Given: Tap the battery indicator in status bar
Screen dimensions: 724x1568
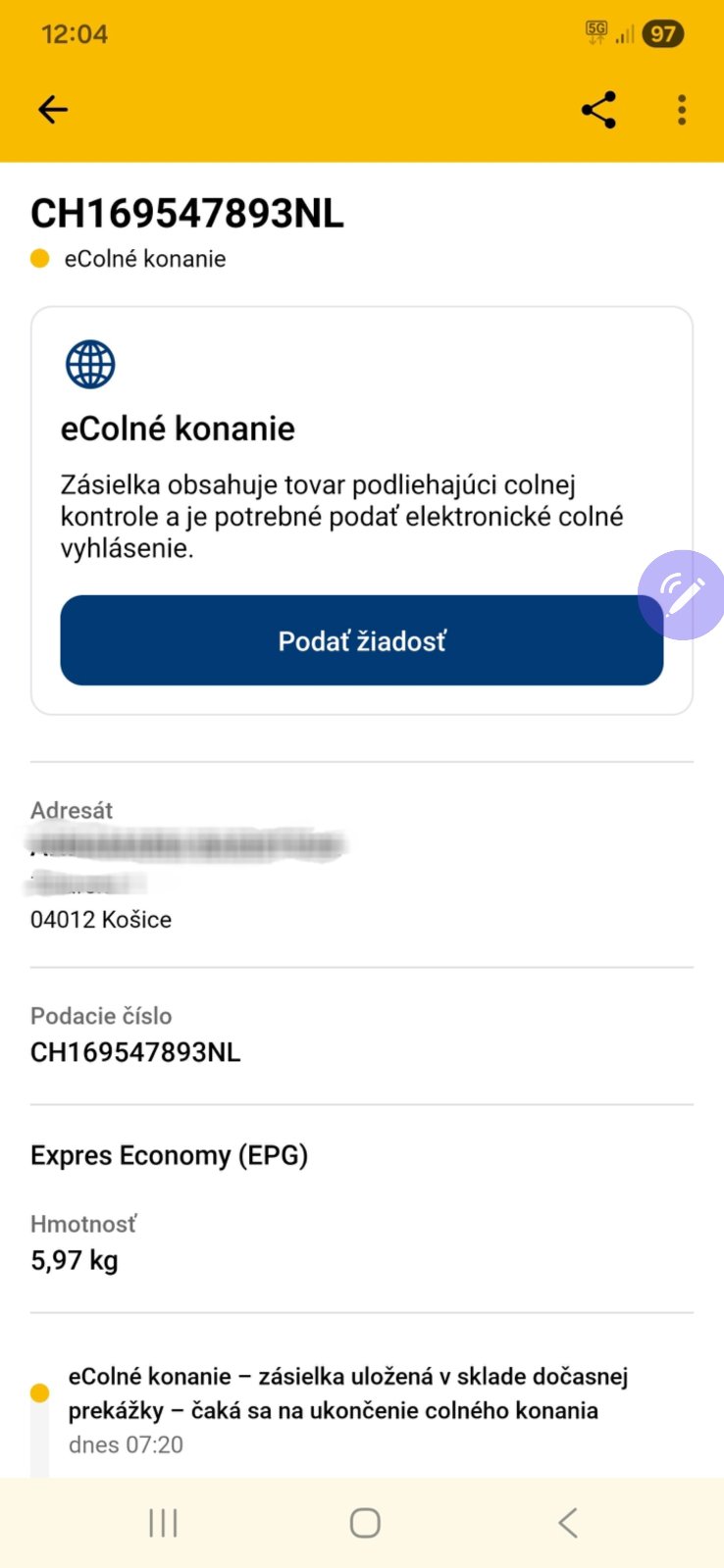Looking at the screenshot, I should tap(663, 34).
